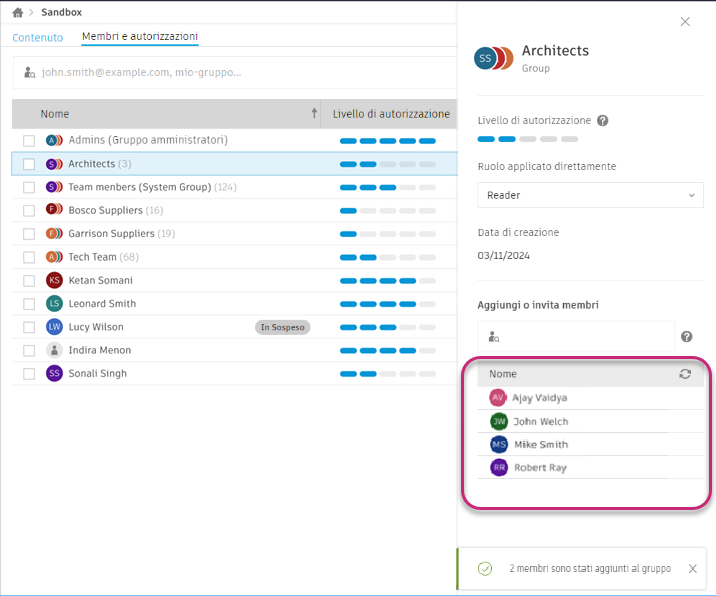The image size is (716, 596).
Task: Click Ajay Vaidya's AV avatar
Action: tap(498, 398)
